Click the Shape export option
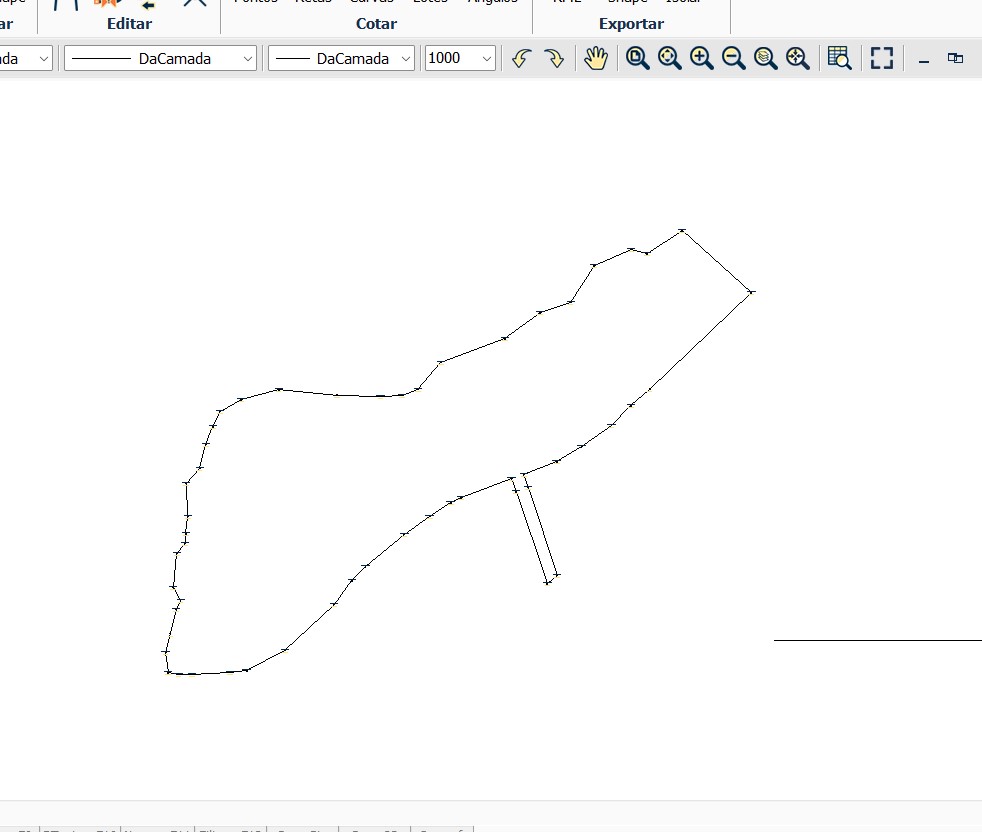The height and width of the screenshot is (832, 982). pyautogui.click(x=627, y=2)
